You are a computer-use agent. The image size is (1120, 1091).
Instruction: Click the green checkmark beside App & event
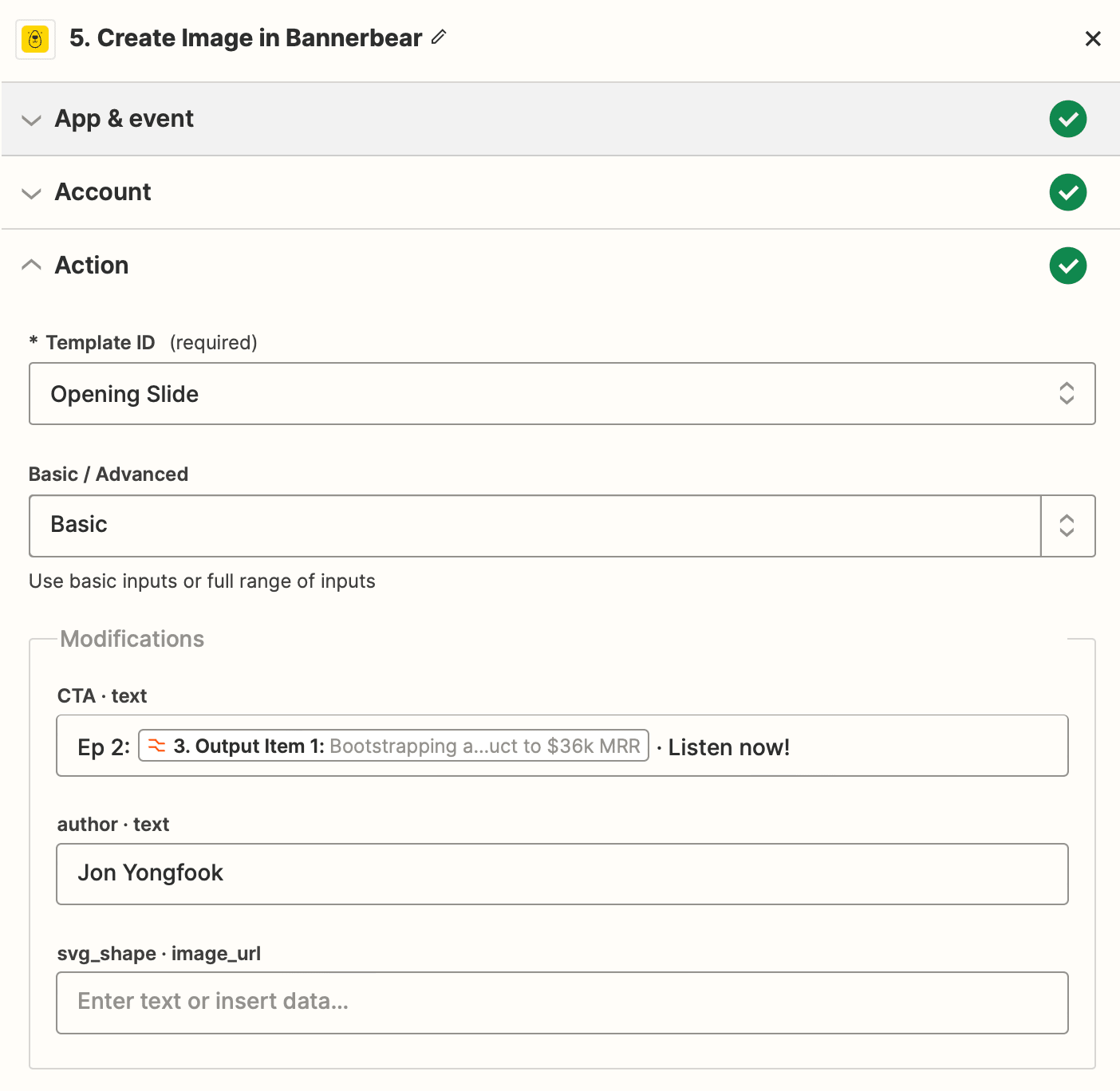1067,119
